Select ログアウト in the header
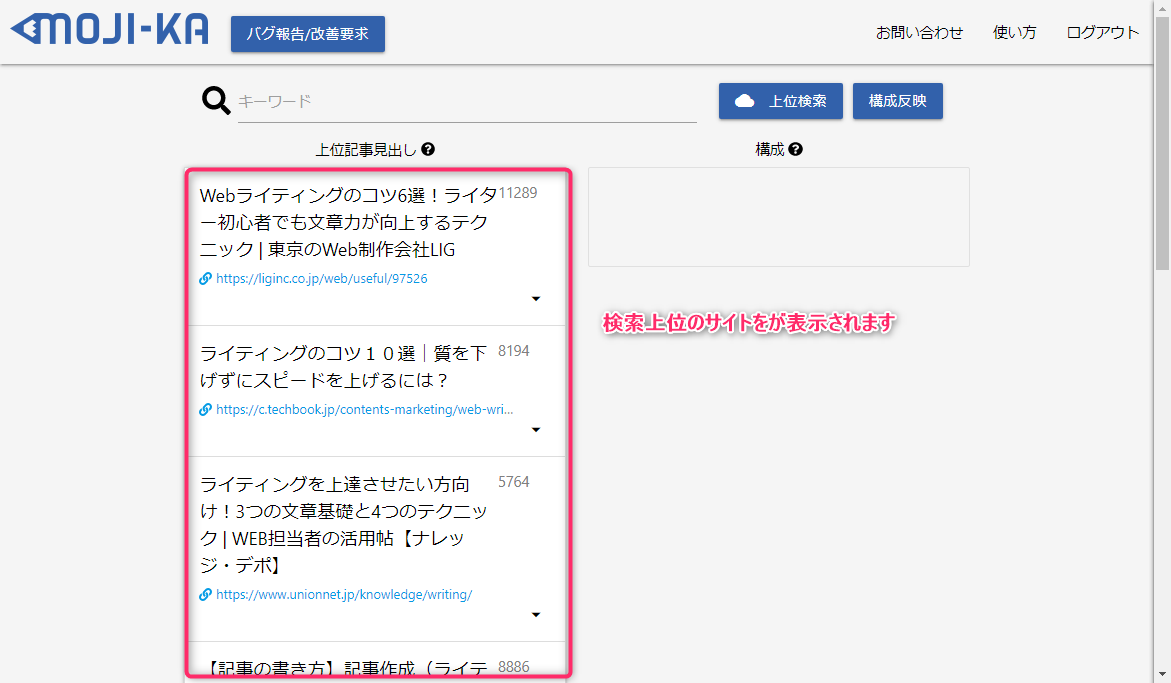This screenshot has height=683, width=1171. 1102,32
